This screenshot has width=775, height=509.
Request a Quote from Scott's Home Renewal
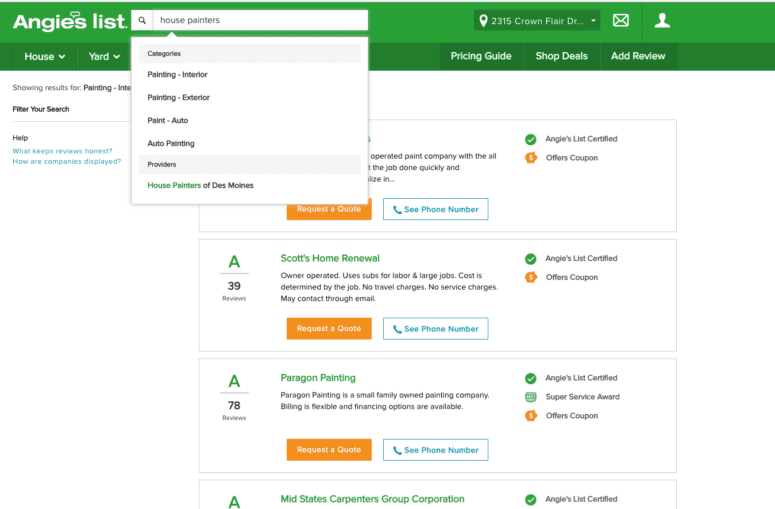click(329, 329)
